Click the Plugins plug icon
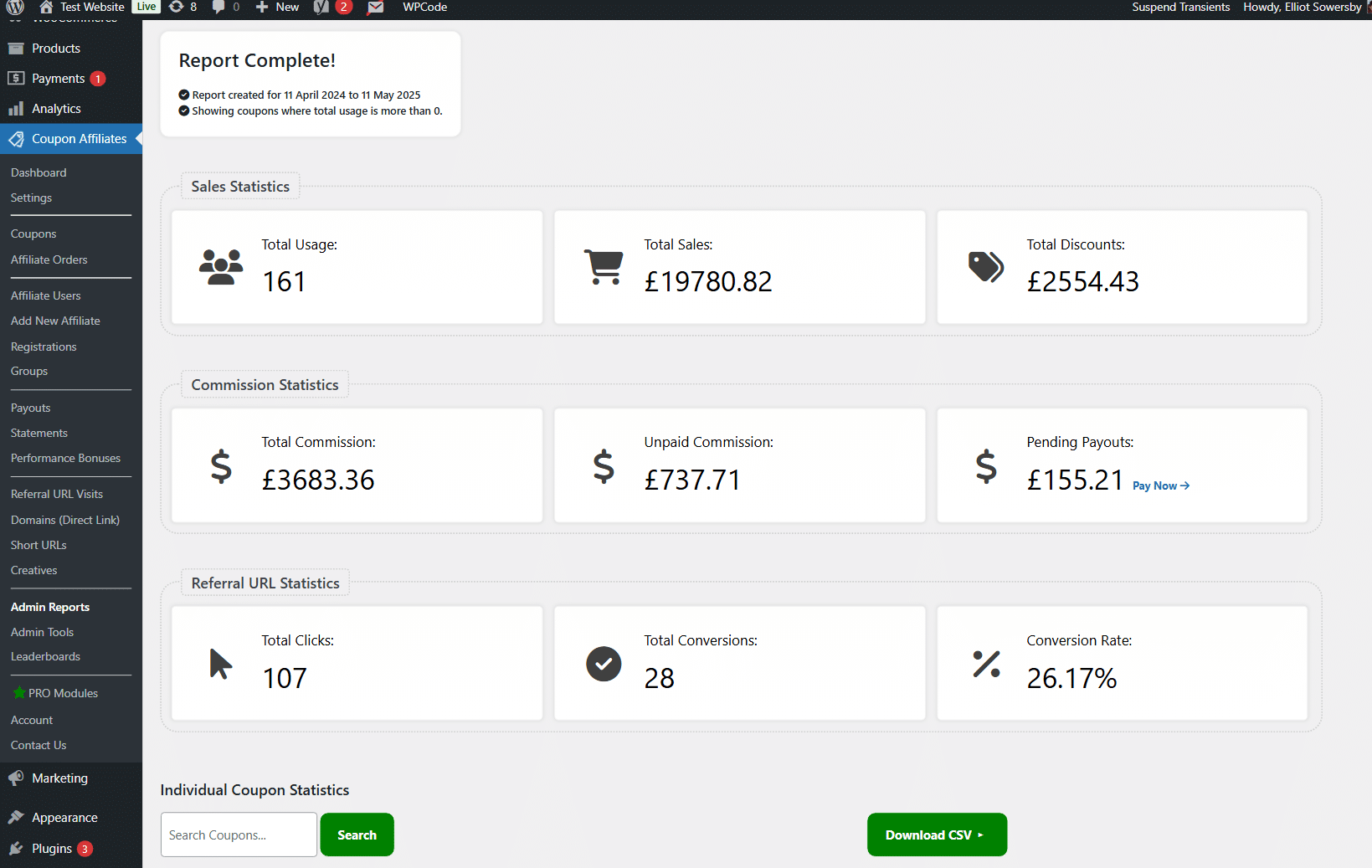 point(16,849)
